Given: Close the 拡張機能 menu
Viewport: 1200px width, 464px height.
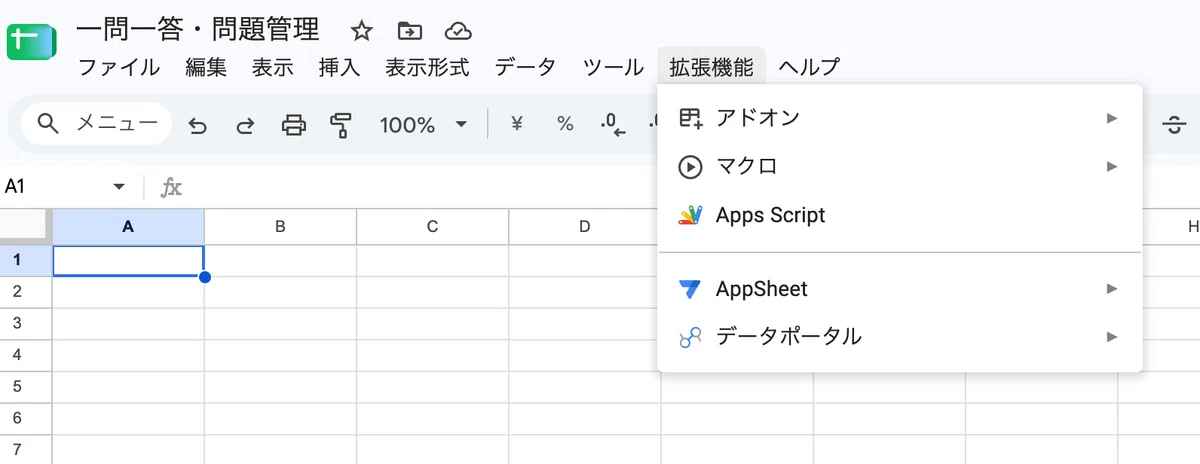Looking at the screenshot, I should click(711, 67).
